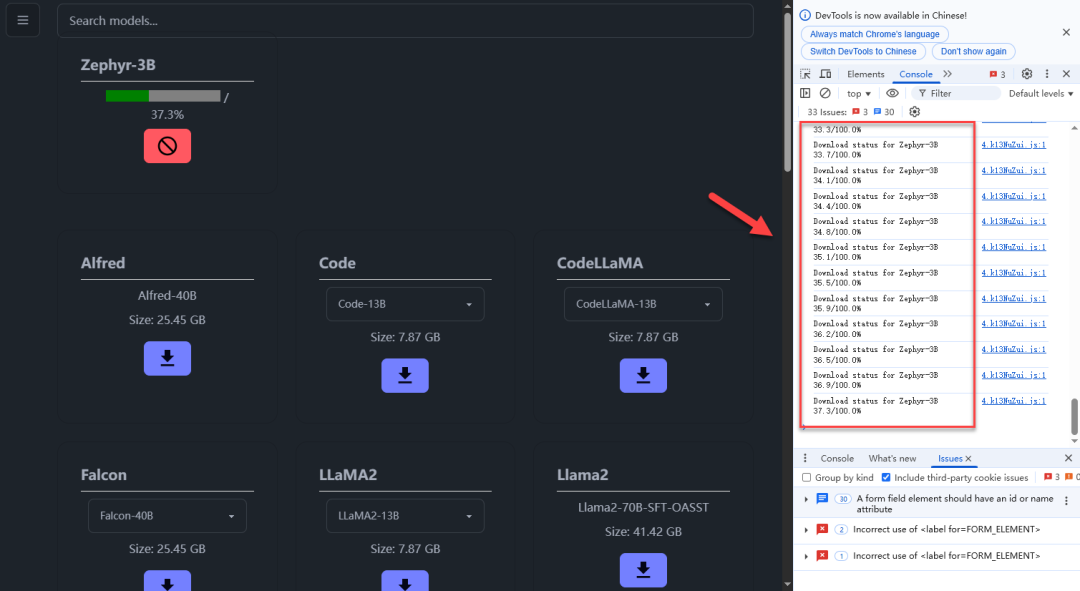
Task: Click the Falcon card heading
Action: (x=103, y=475)
